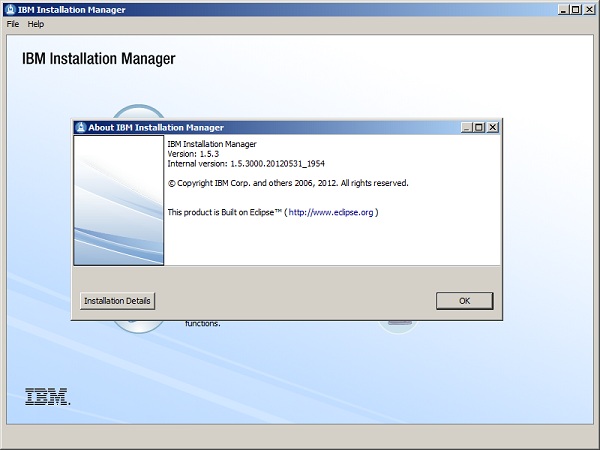
Task: Close the main IBM Installation Manager window
Action: 590,10
